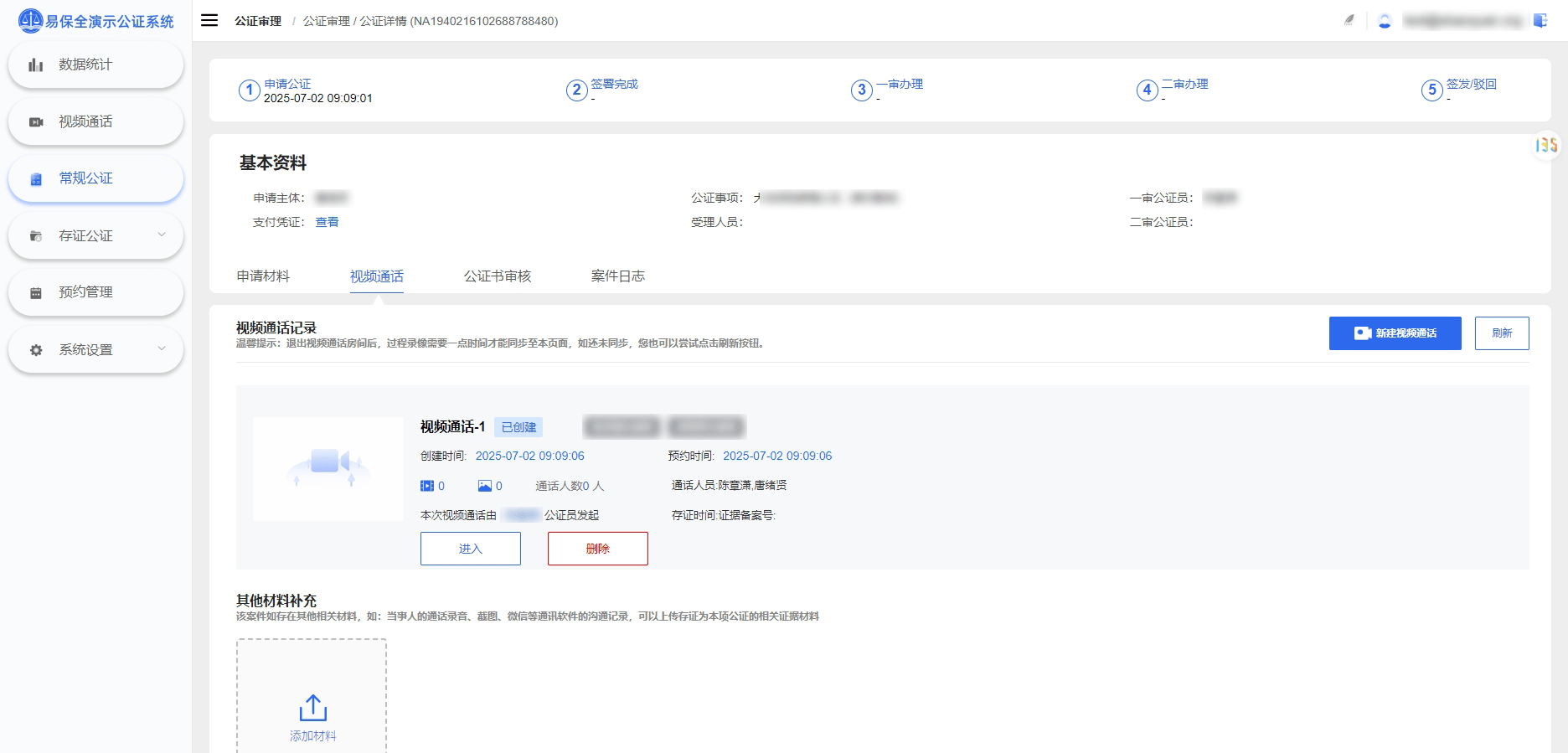
Task: Click the hamburger menu icon to collapse sidebar
Action: tap(209, 21)
